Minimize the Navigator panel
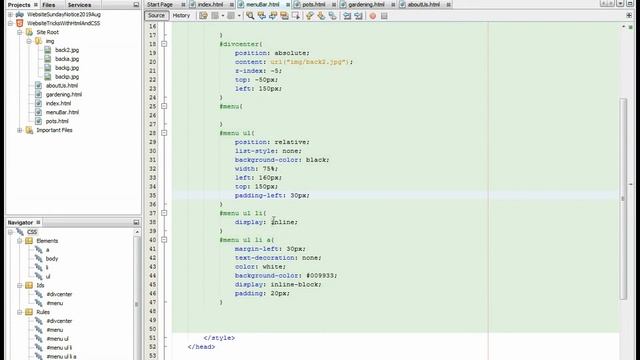This screenshot has width=640, height=360. click(136, 222)
